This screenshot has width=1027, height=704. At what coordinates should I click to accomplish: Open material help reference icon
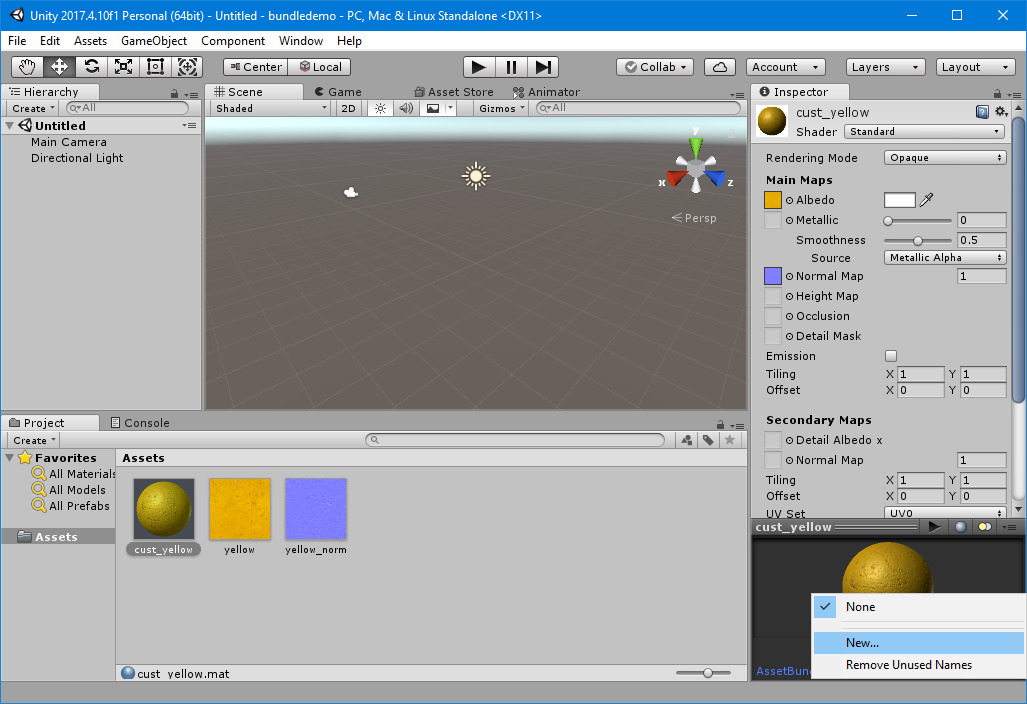pos(982,112)
